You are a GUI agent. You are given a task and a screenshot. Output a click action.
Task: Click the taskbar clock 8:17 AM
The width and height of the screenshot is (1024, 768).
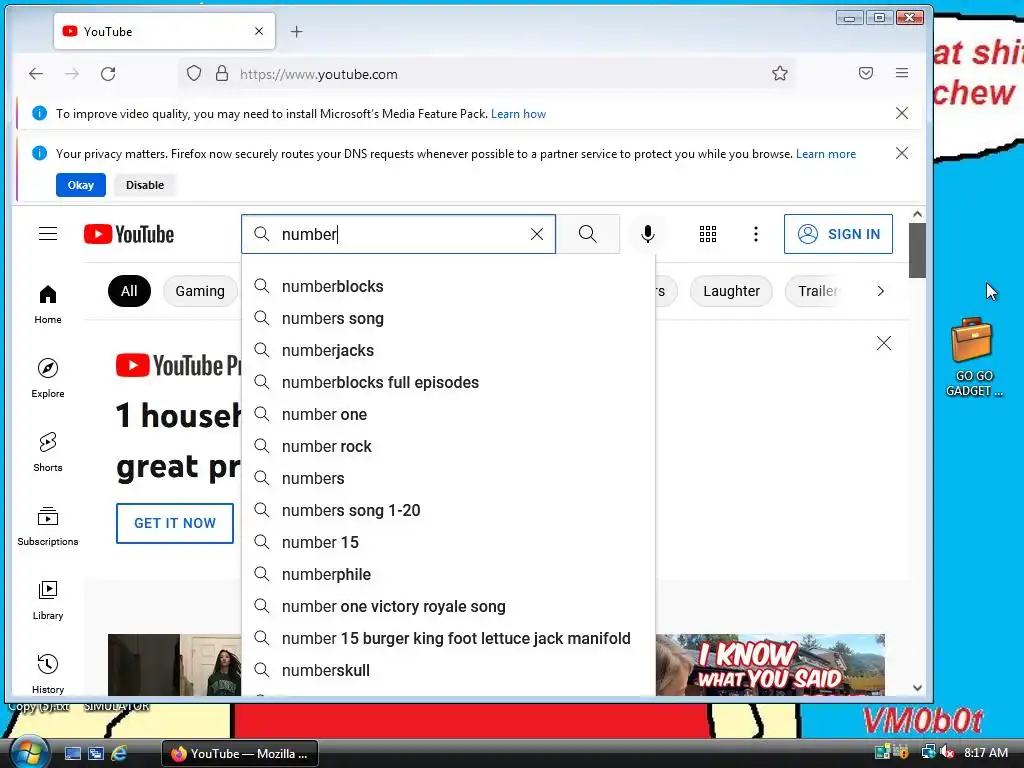[985, 752]
